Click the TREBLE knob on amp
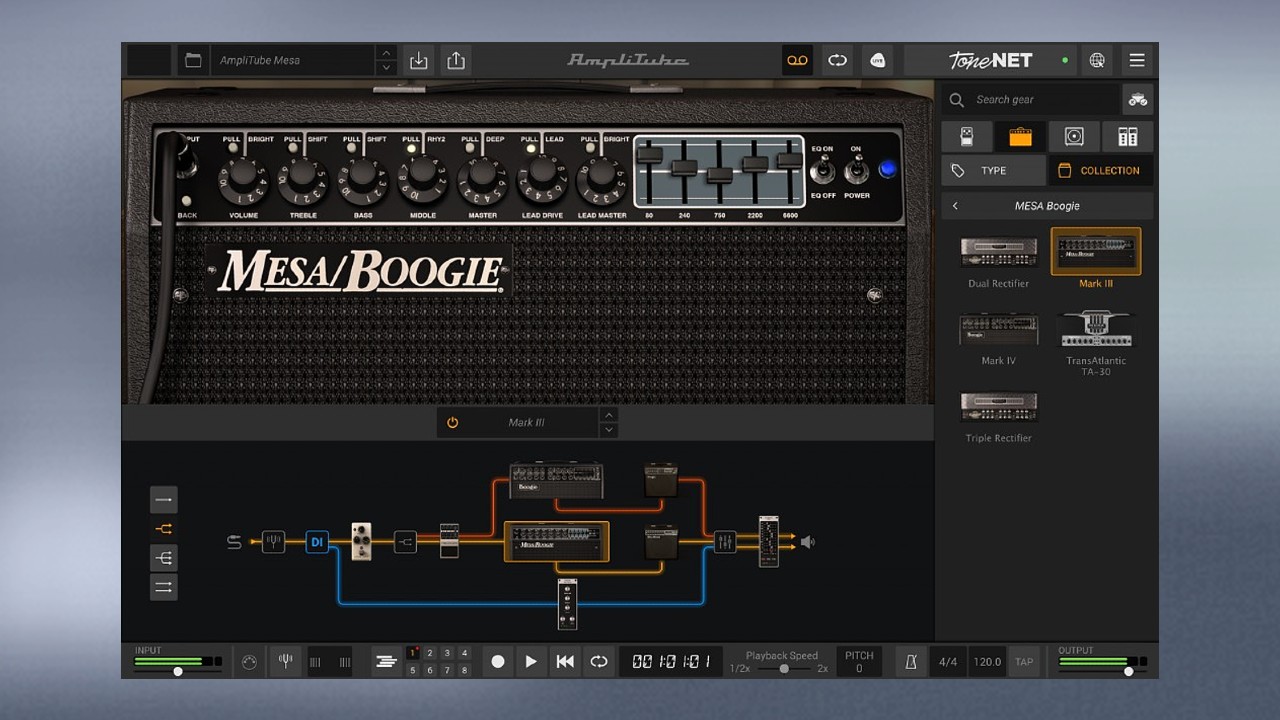This screenshot has width=1280, height=720. [x=302, y=176]
